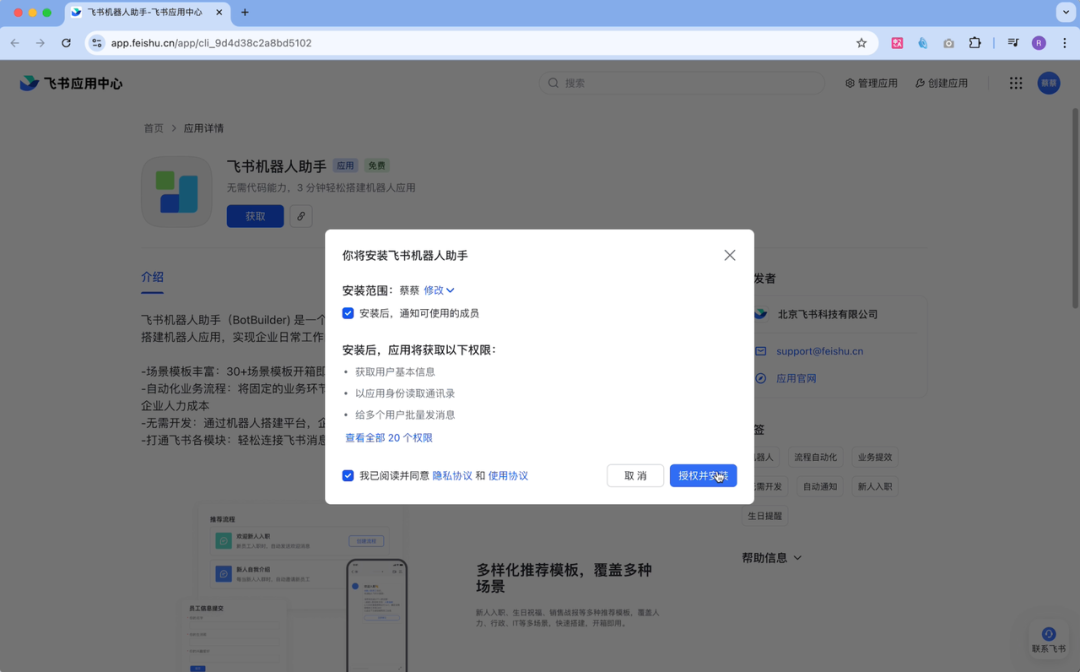1080x672 pixels.
Task: Click the compass icon beside 应用官网
Action: (760, 378)
